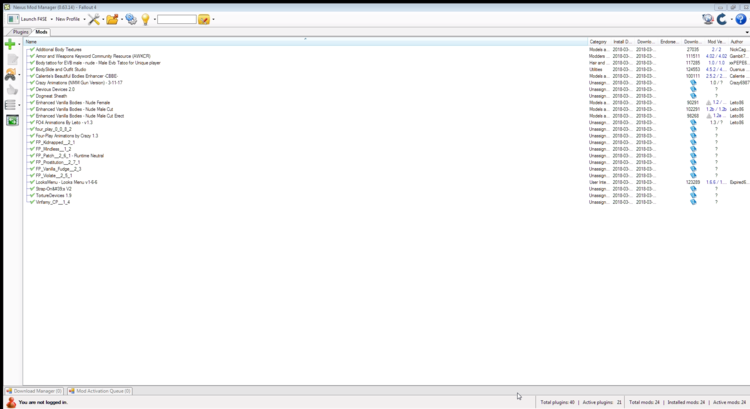
Task: Select the Mods tab
Action: (x=41, y=32)
